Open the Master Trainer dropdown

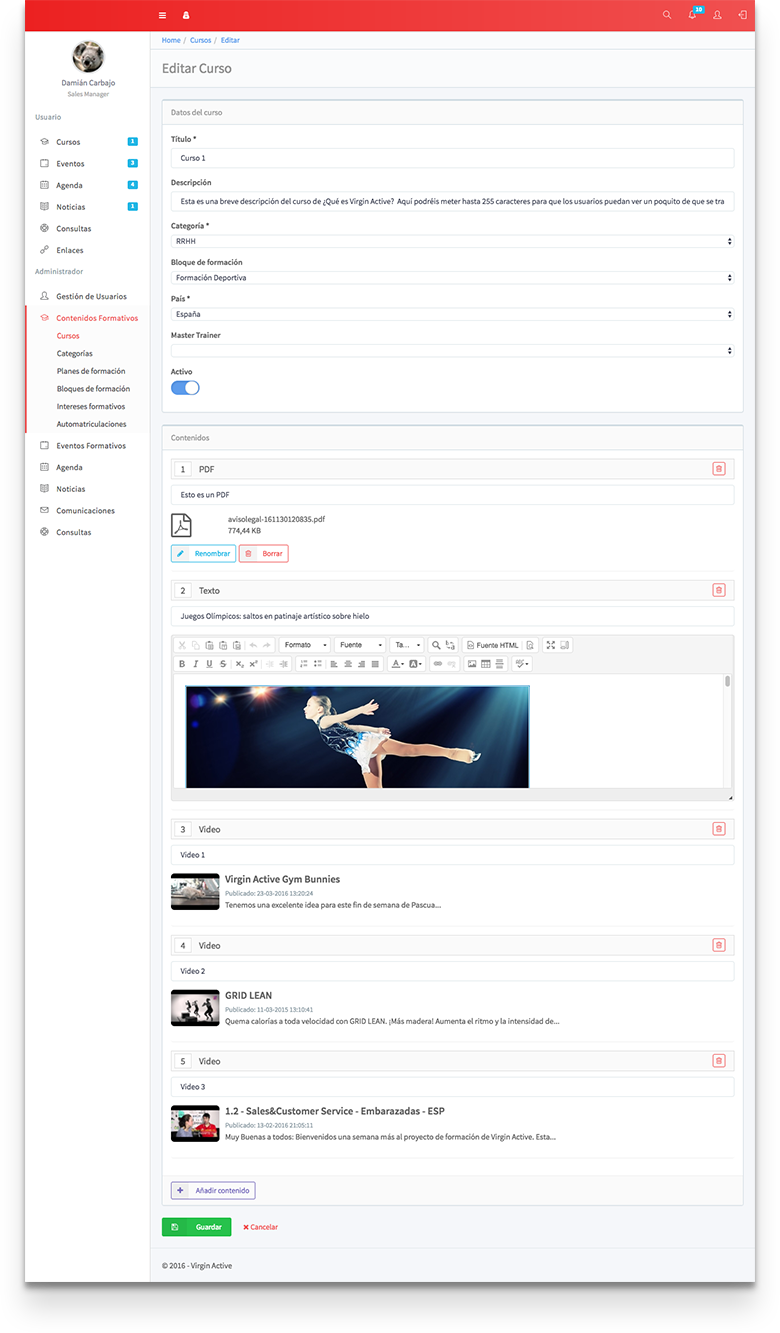[452, 351]
